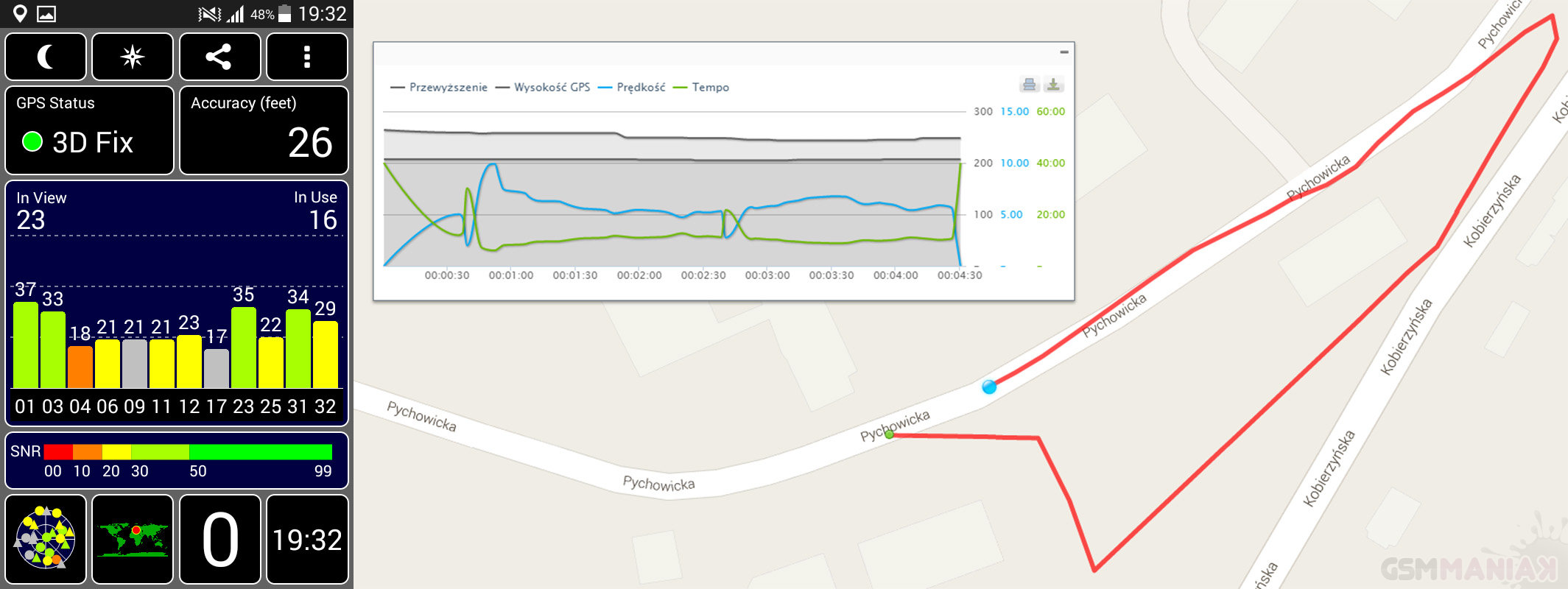This screenshot has width=1568, height=589.
Task: Click the print chart icon
Action: [x=1029, y=85]
